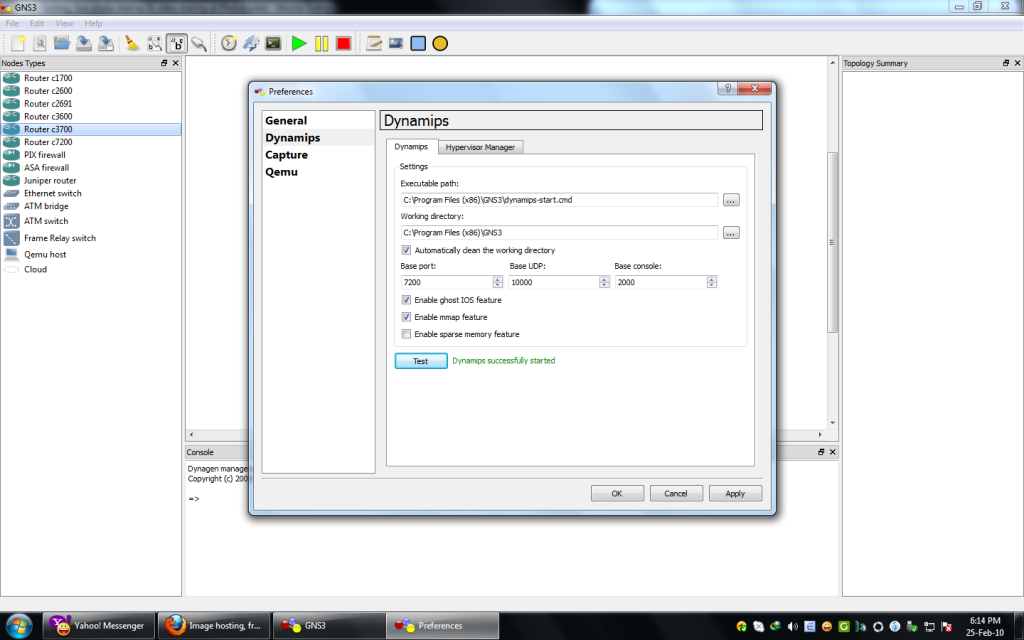Switch to Firefox Image hosting taskbar item
The width and height of the screenshot is (1024, 640).
214,626
